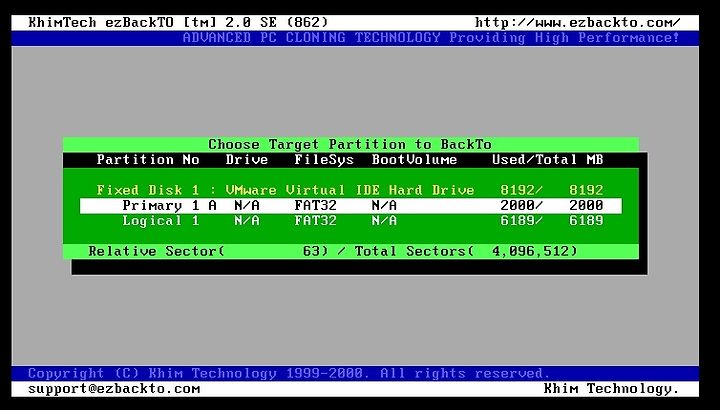
Task: Select the Primary 1 A partition row
Action: [351, 206]
